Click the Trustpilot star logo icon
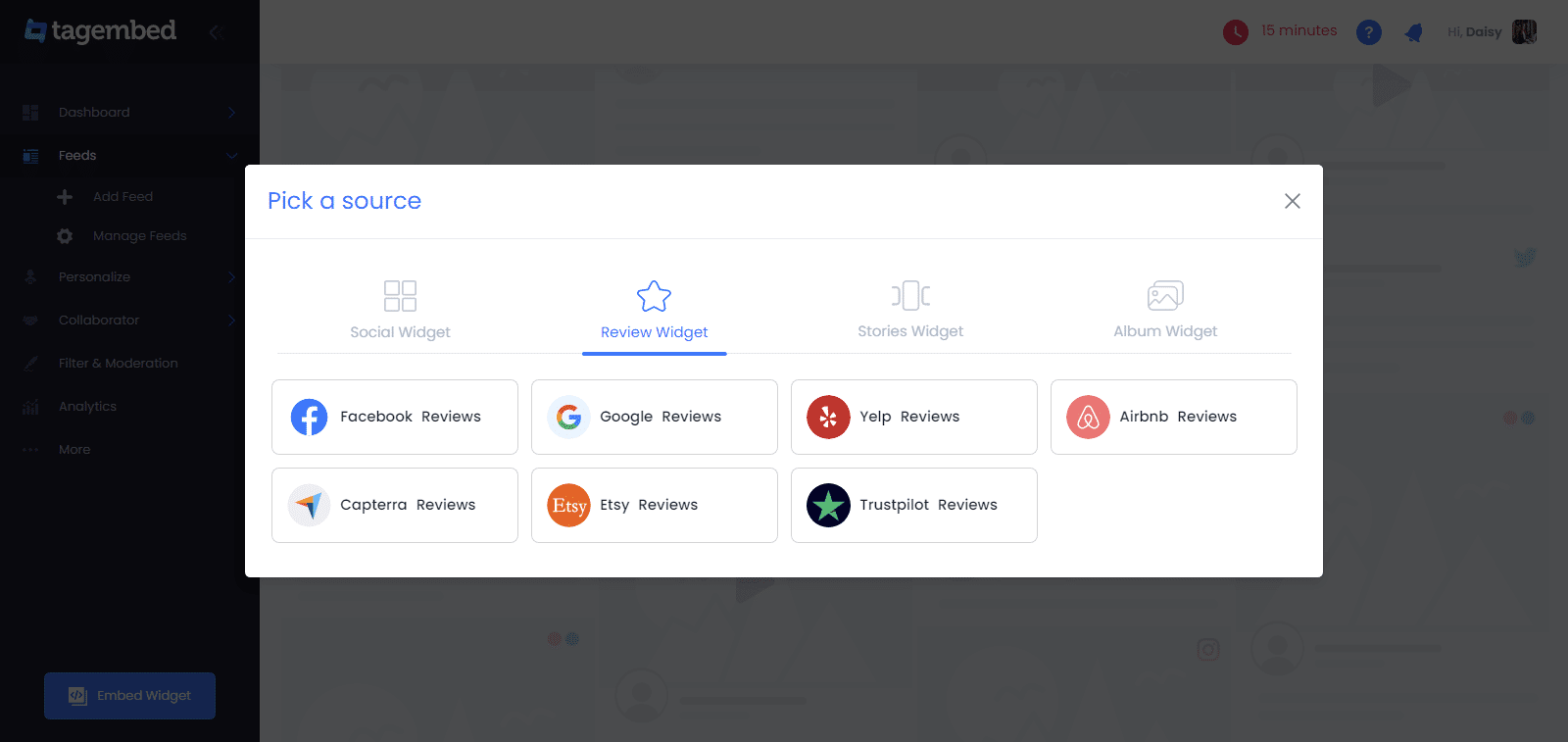Screen dimensions: 1568x742 coord(828,505)
